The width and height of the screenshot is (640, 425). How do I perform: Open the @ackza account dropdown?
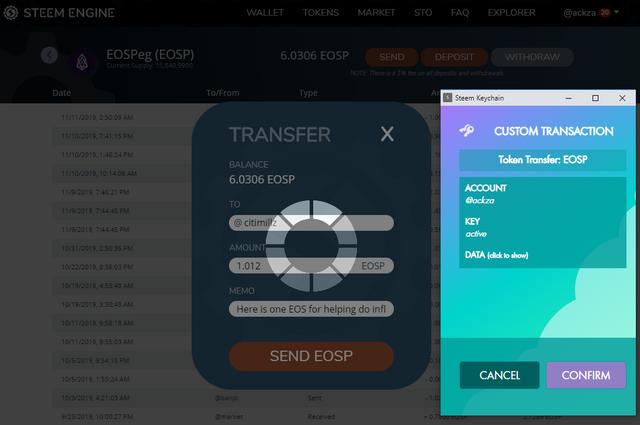click(x=591, y=13)
